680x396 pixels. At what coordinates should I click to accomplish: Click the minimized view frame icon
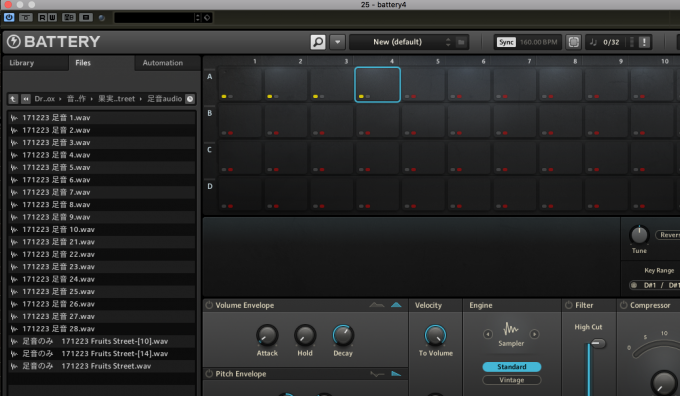point(573,42)
